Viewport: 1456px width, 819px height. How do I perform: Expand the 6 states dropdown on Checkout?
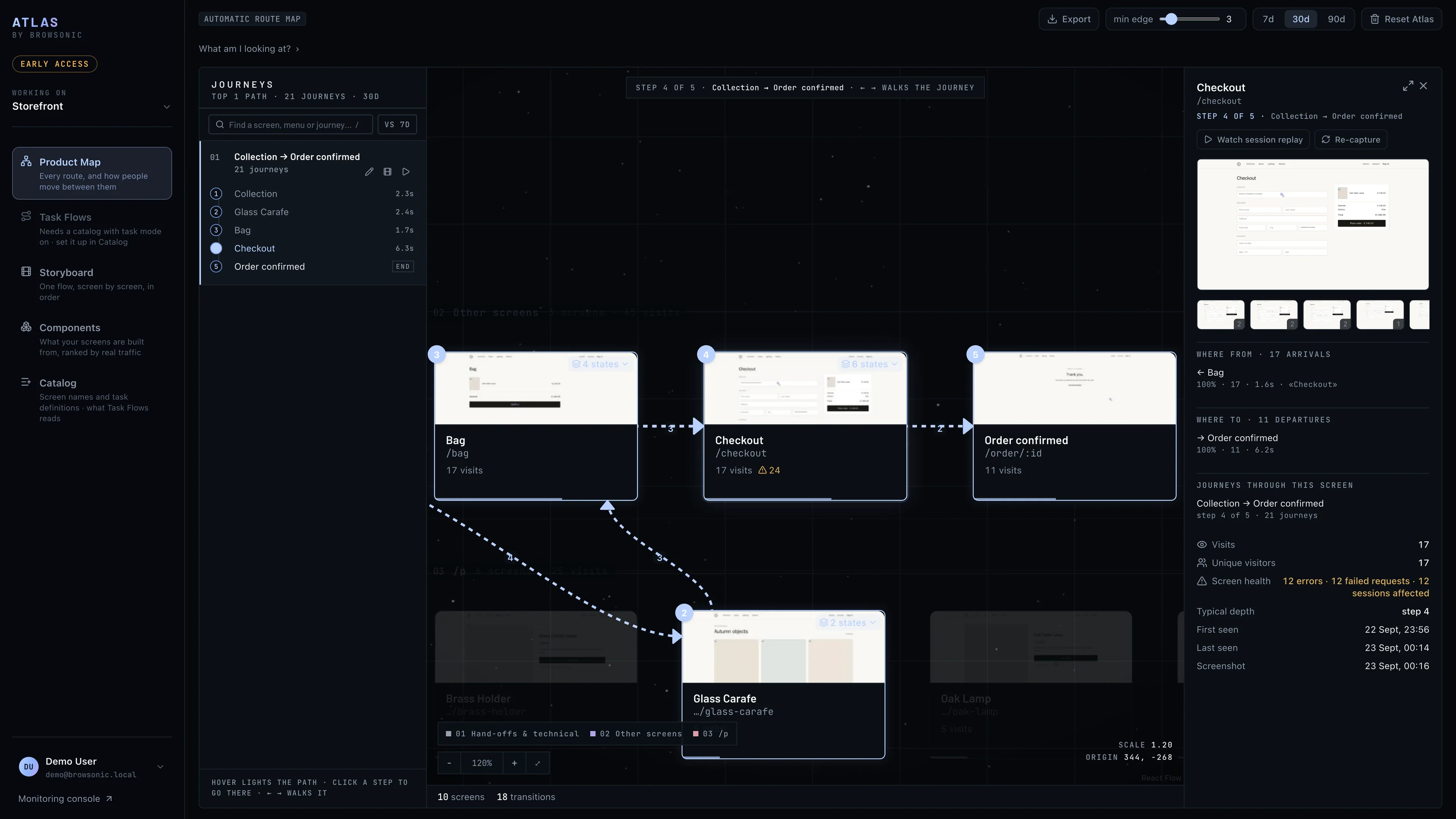(x=869, y=364)
